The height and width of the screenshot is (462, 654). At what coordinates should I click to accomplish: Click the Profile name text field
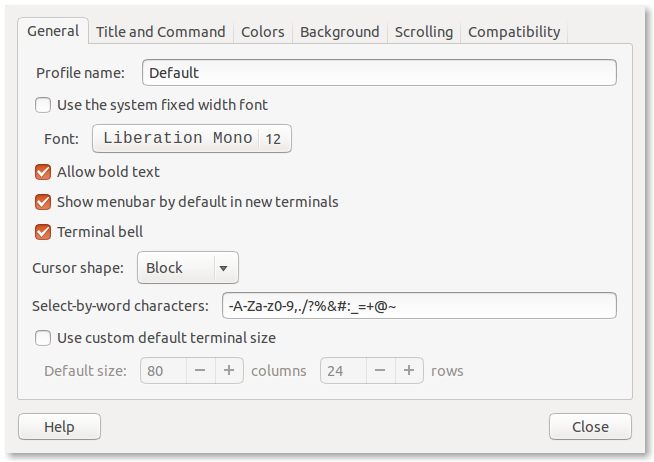point(379,73)
